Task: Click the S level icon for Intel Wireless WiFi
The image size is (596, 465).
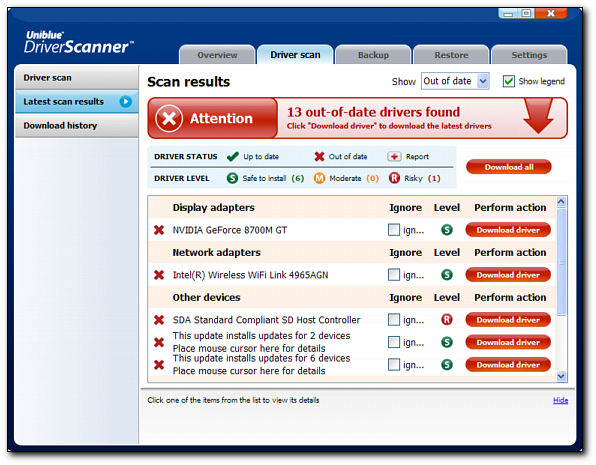Action: pyautogui.click(x=447, y=275)
